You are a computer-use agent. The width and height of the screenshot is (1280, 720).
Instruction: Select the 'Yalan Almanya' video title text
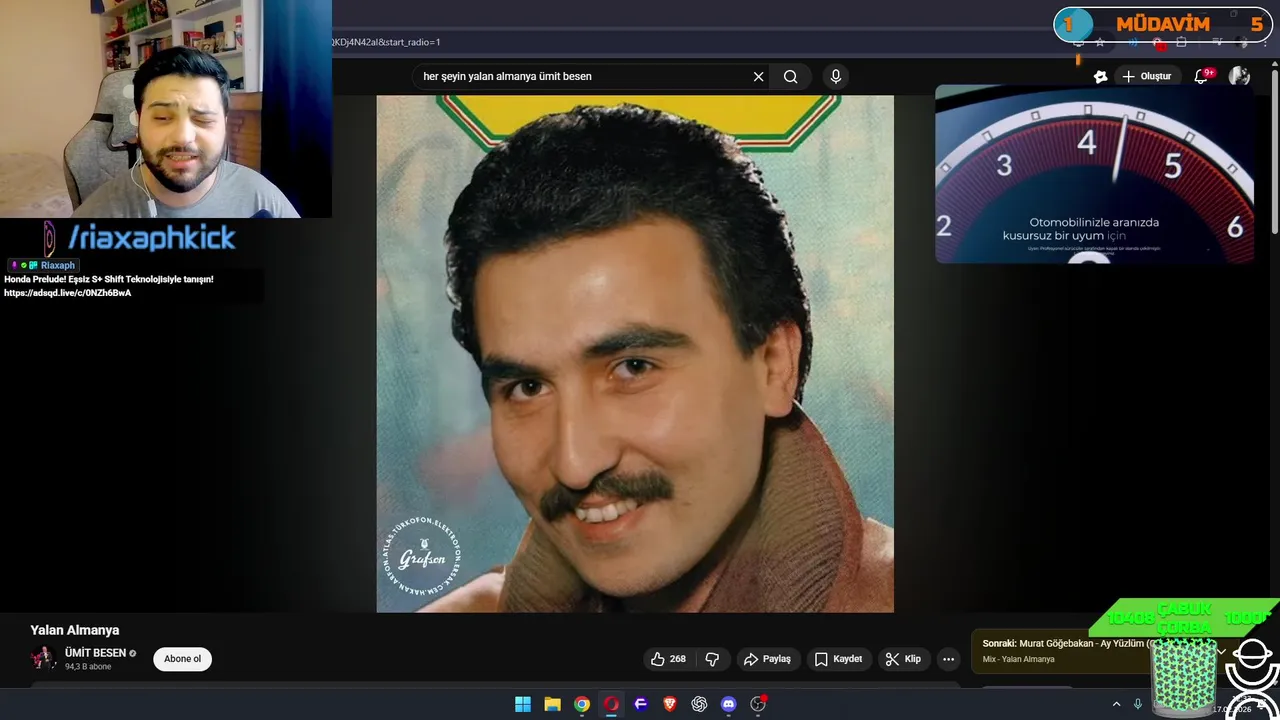(75, 630)
